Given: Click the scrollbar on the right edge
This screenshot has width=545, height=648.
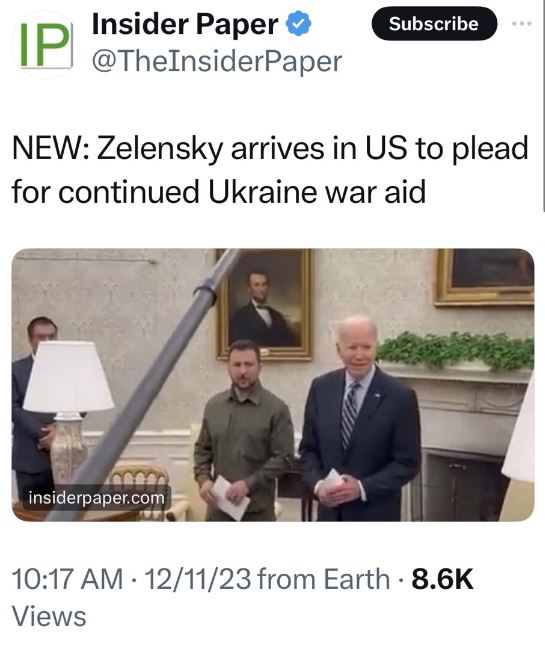Looking at the screenshot, I should [543, 106].
